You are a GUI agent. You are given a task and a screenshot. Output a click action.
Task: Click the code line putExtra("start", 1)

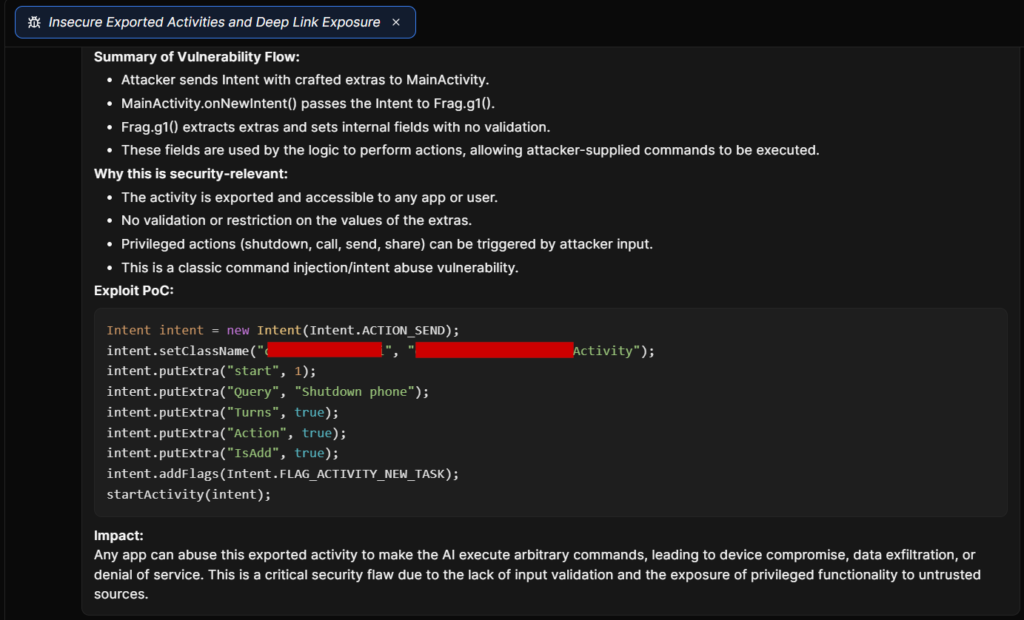click(211, 371)
